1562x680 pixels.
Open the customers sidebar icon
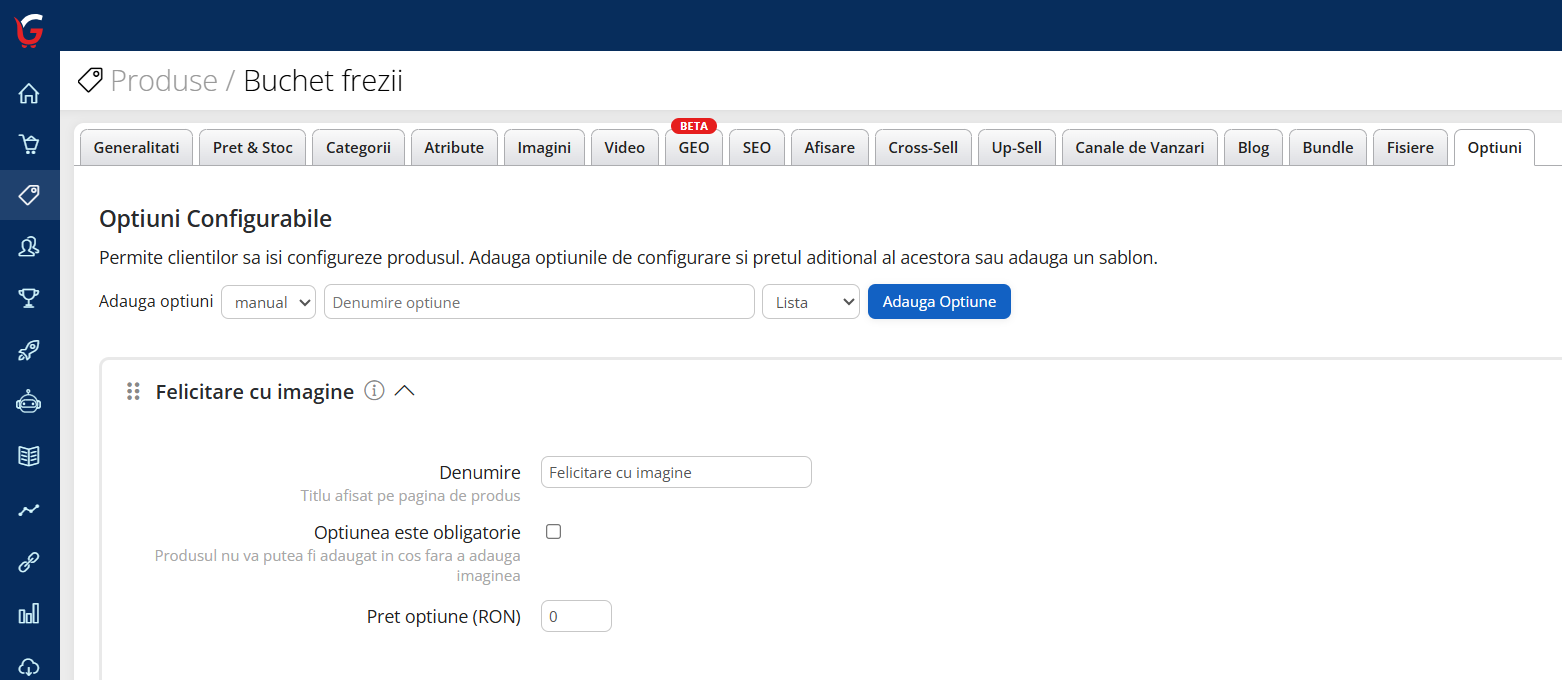29,246
